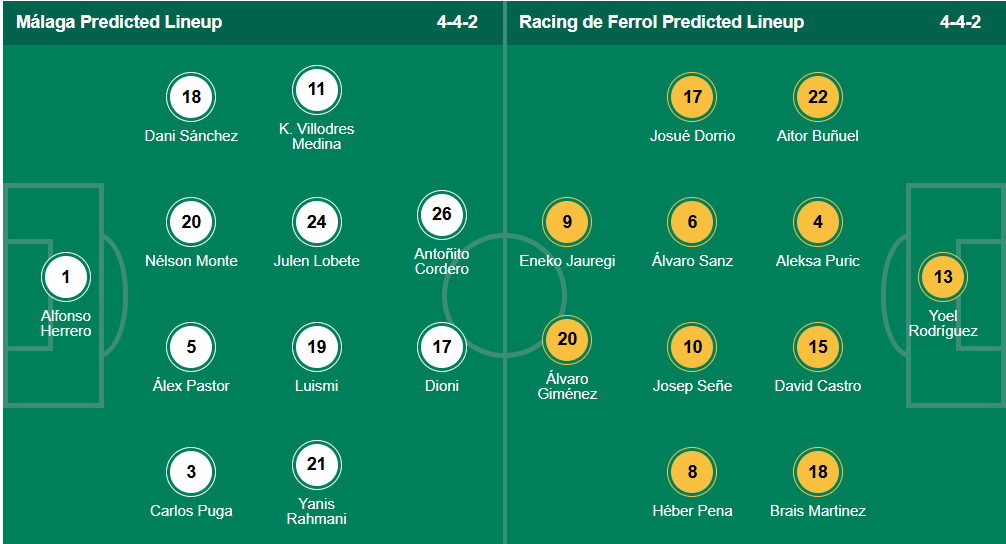Open the Álvaro Sanz player name
This screenshot has height=544, width=1006.
[x=692, y=261]
